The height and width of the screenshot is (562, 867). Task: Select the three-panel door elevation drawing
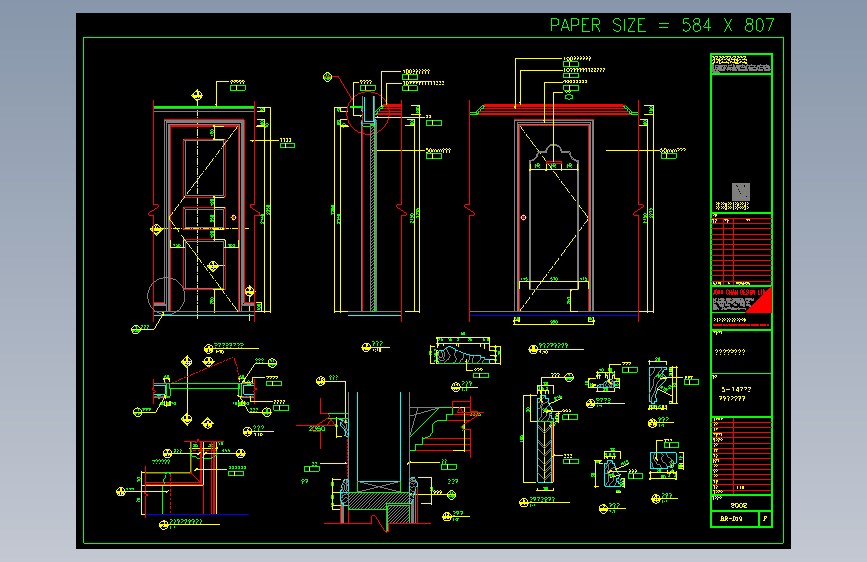pyautogui.click(x=205, y=217)
